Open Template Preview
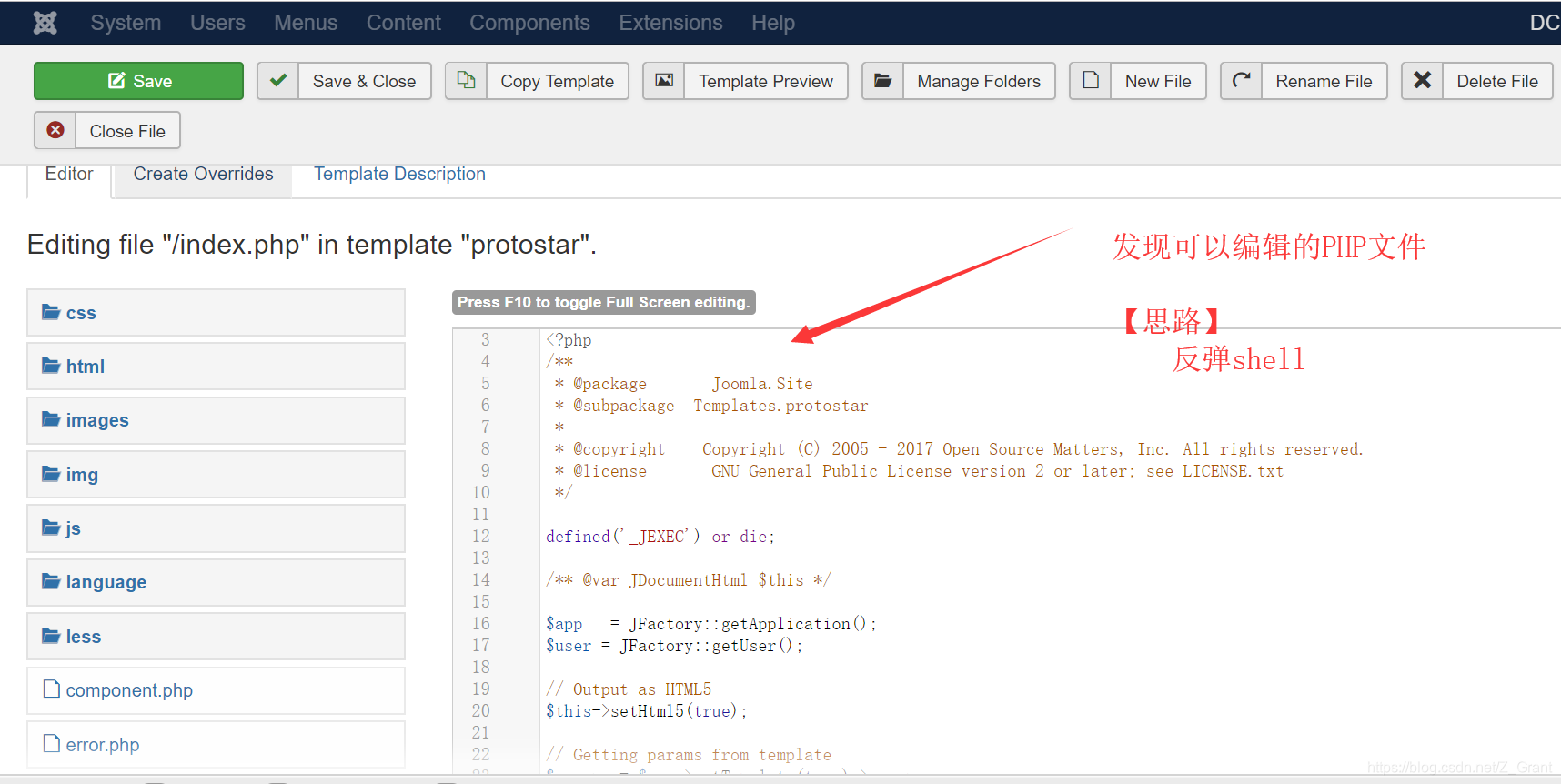Screen dimensions: 1561x784 tap(765, 81)
